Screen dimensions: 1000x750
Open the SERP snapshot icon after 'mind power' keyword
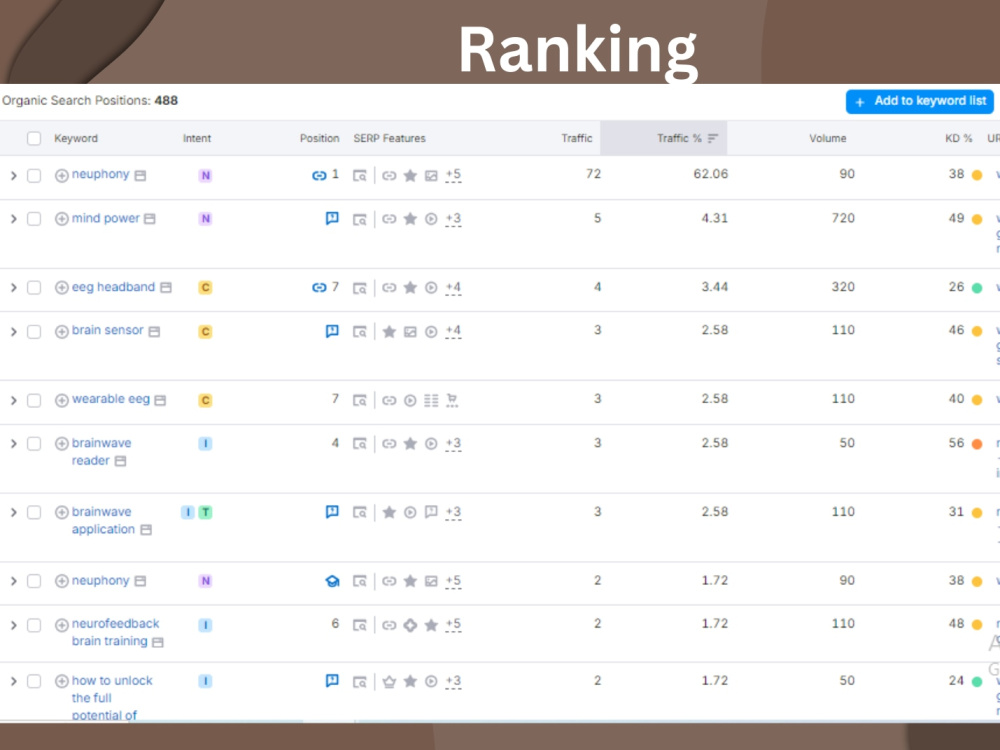tap(150, 219)
